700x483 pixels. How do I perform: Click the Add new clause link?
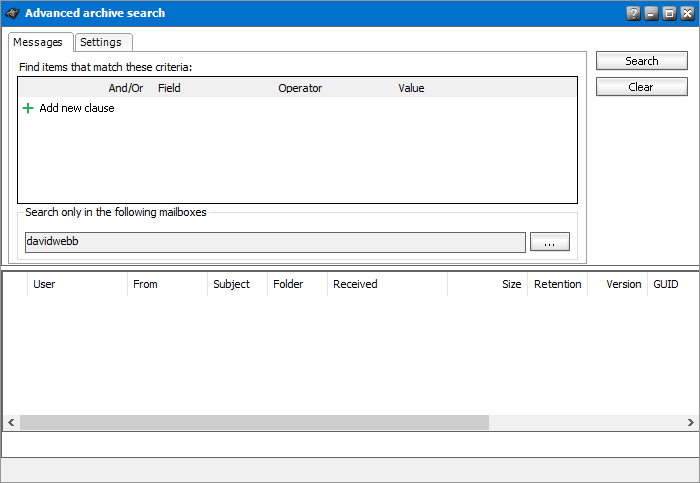click(x=76, y=108)
